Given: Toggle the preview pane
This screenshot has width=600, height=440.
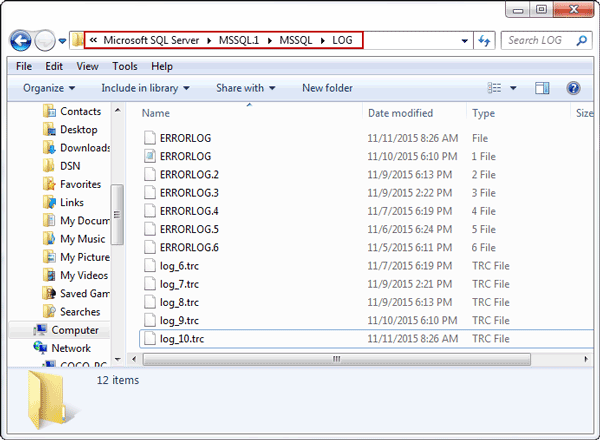Looking at the screenshot, I should (542, 88).
